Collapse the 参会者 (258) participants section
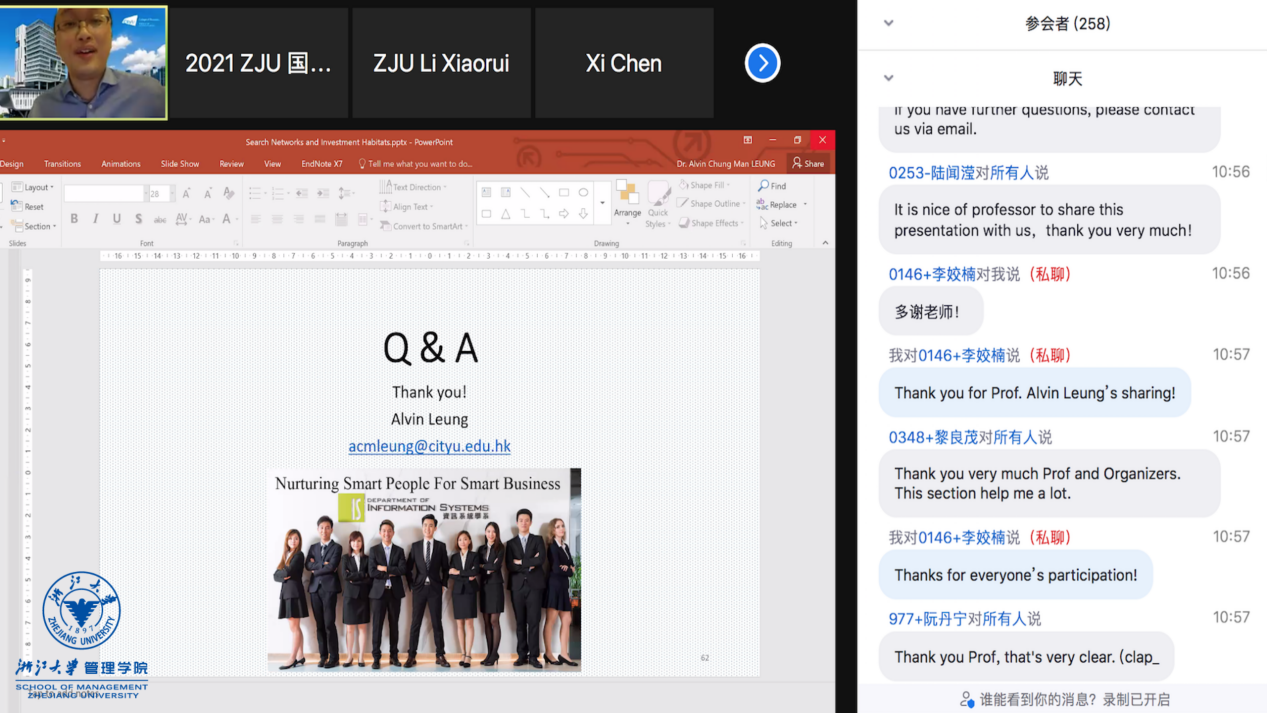 (x=888, y=24)
